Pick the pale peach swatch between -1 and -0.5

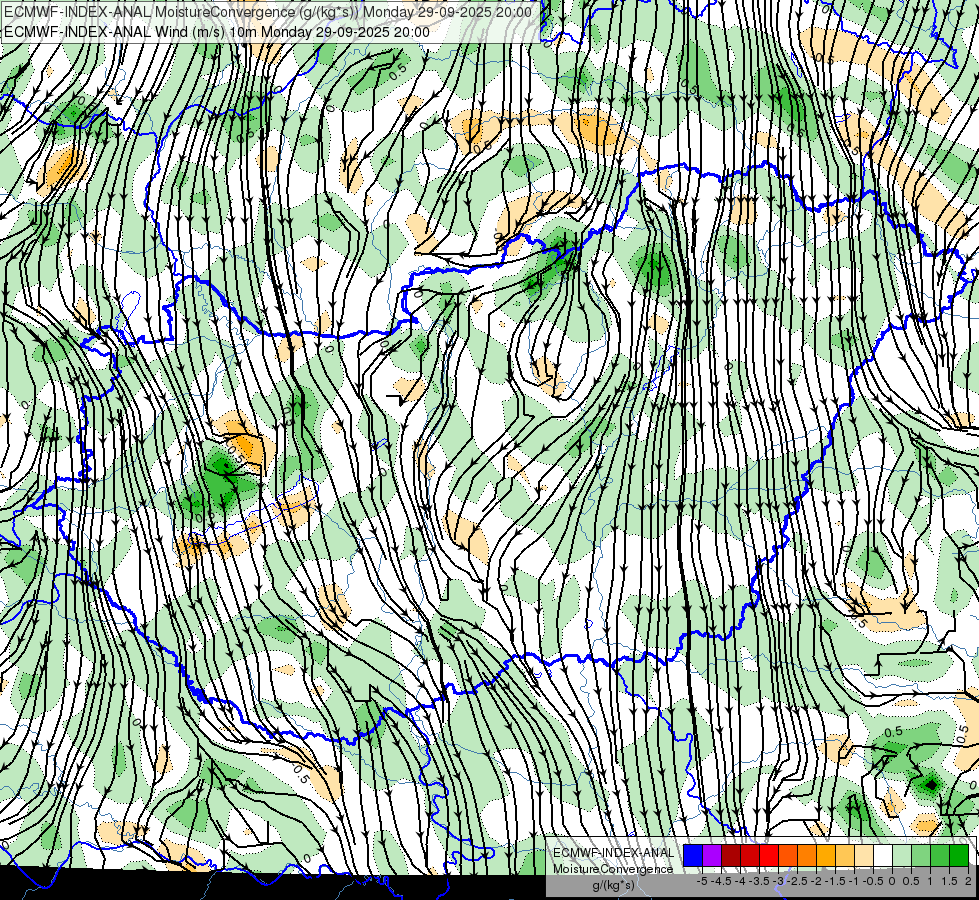point(864,855)
